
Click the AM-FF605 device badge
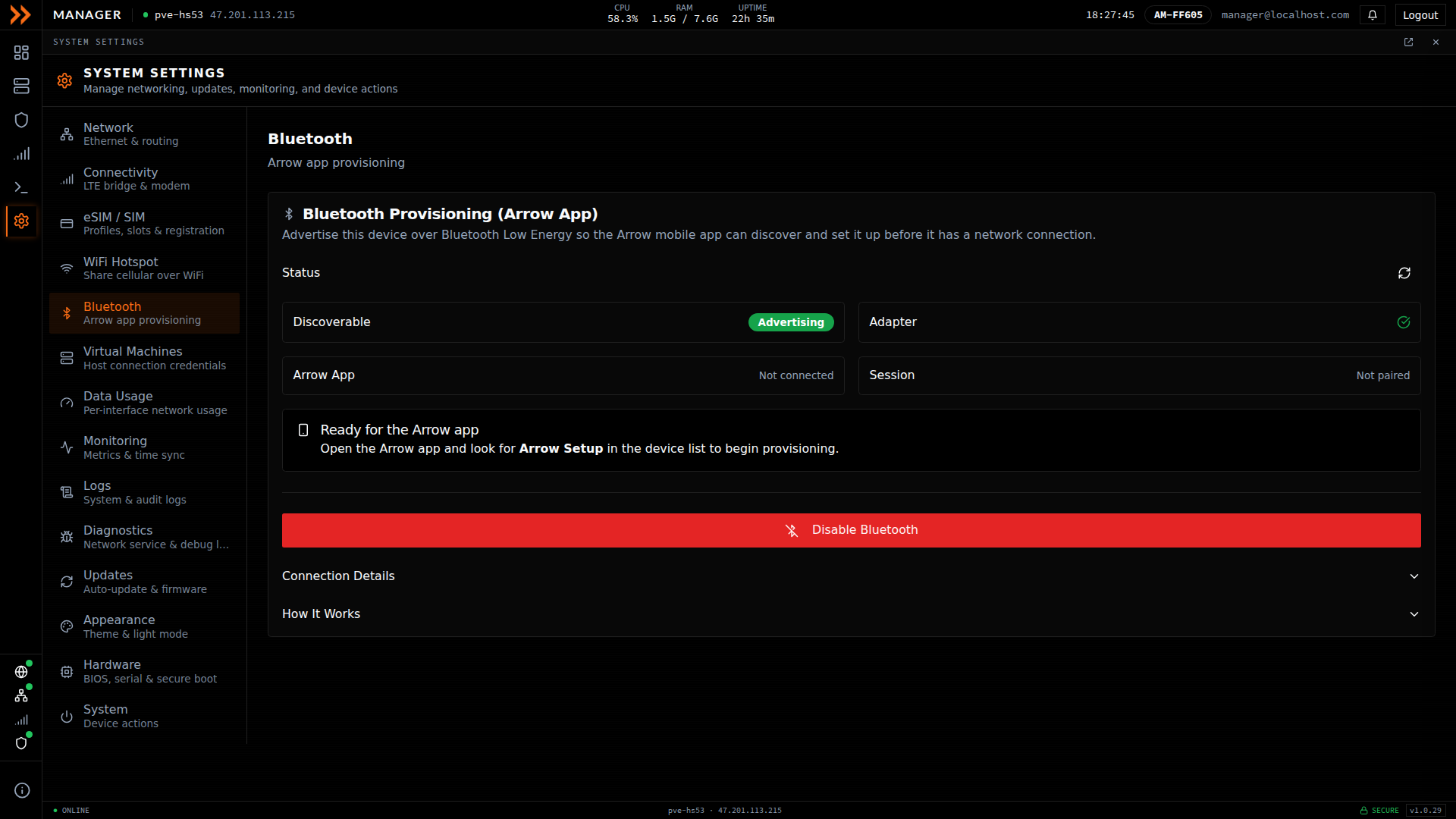point(1178,15)
